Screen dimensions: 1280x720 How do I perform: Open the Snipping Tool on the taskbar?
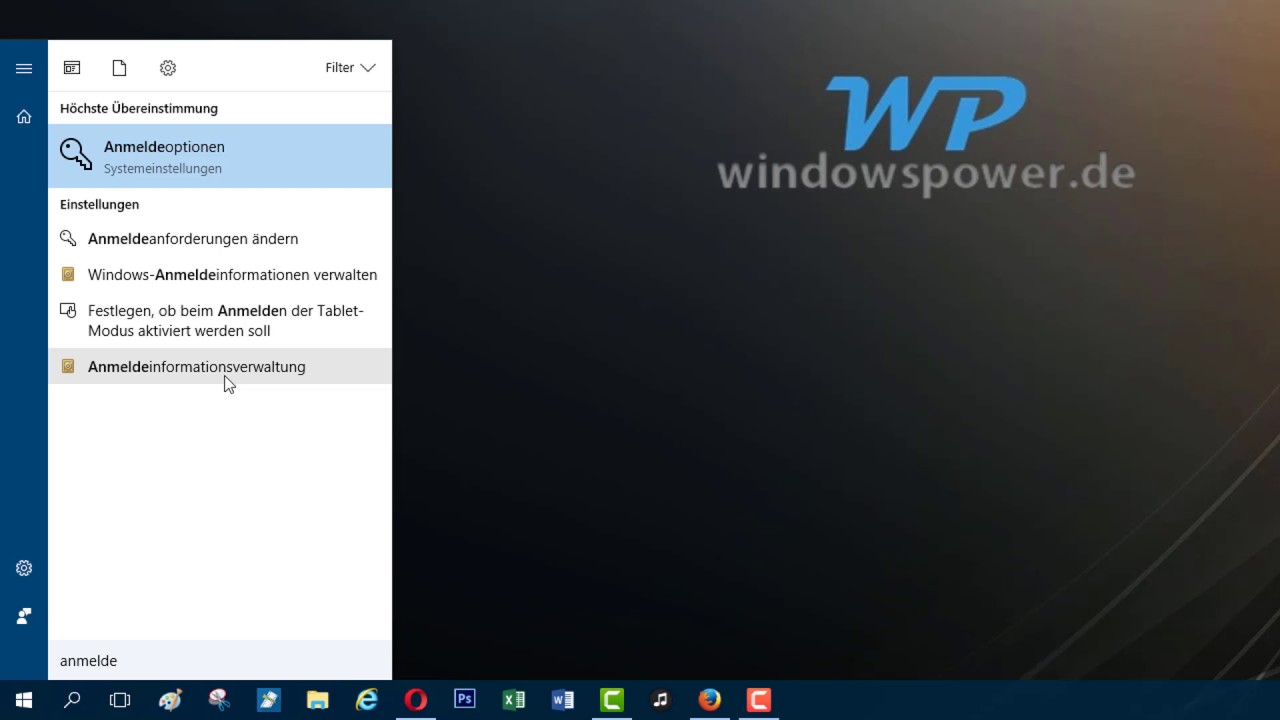click(219, 700)
